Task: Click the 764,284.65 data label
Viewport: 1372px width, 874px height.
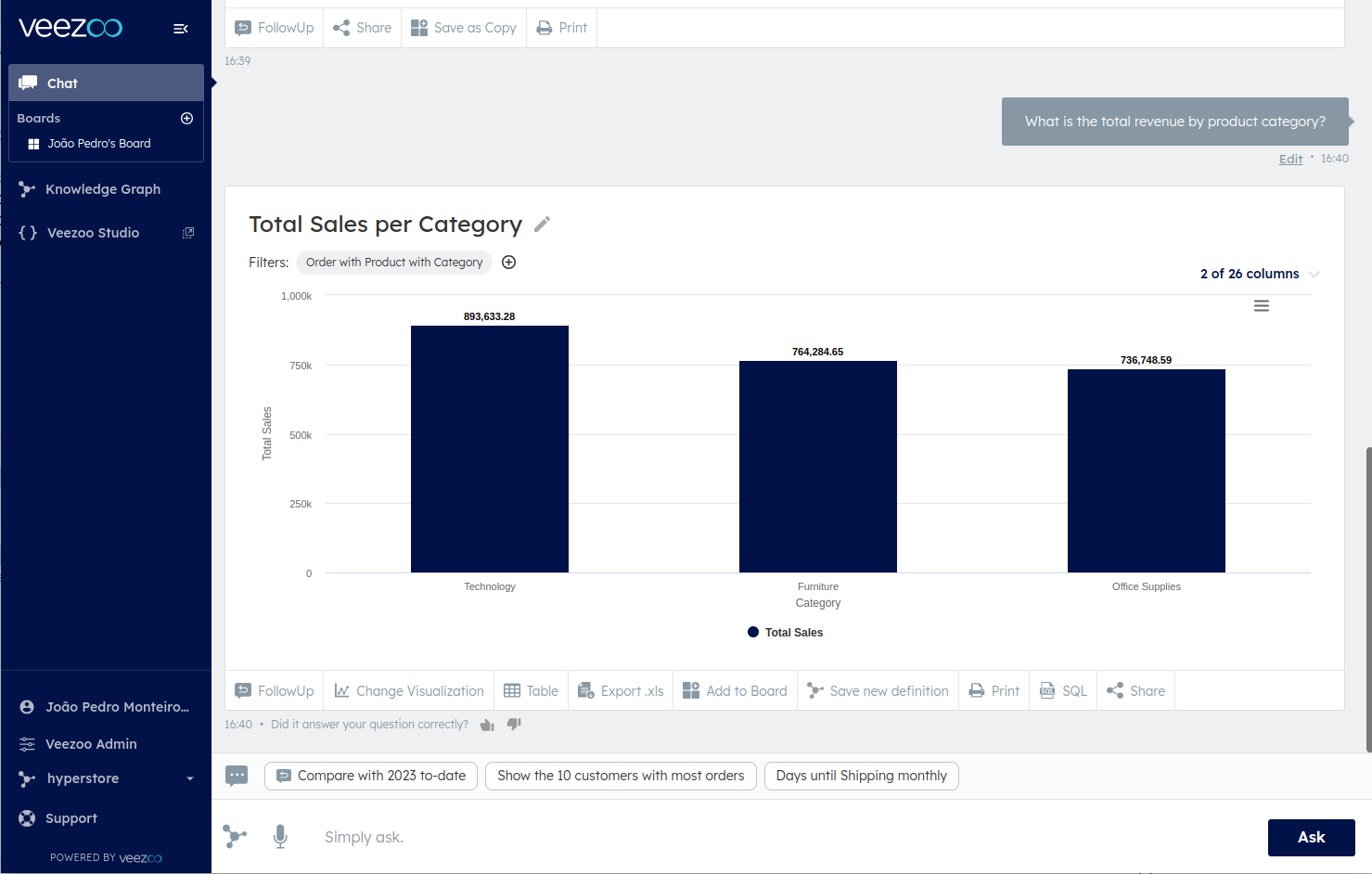Action: (818, 352)
